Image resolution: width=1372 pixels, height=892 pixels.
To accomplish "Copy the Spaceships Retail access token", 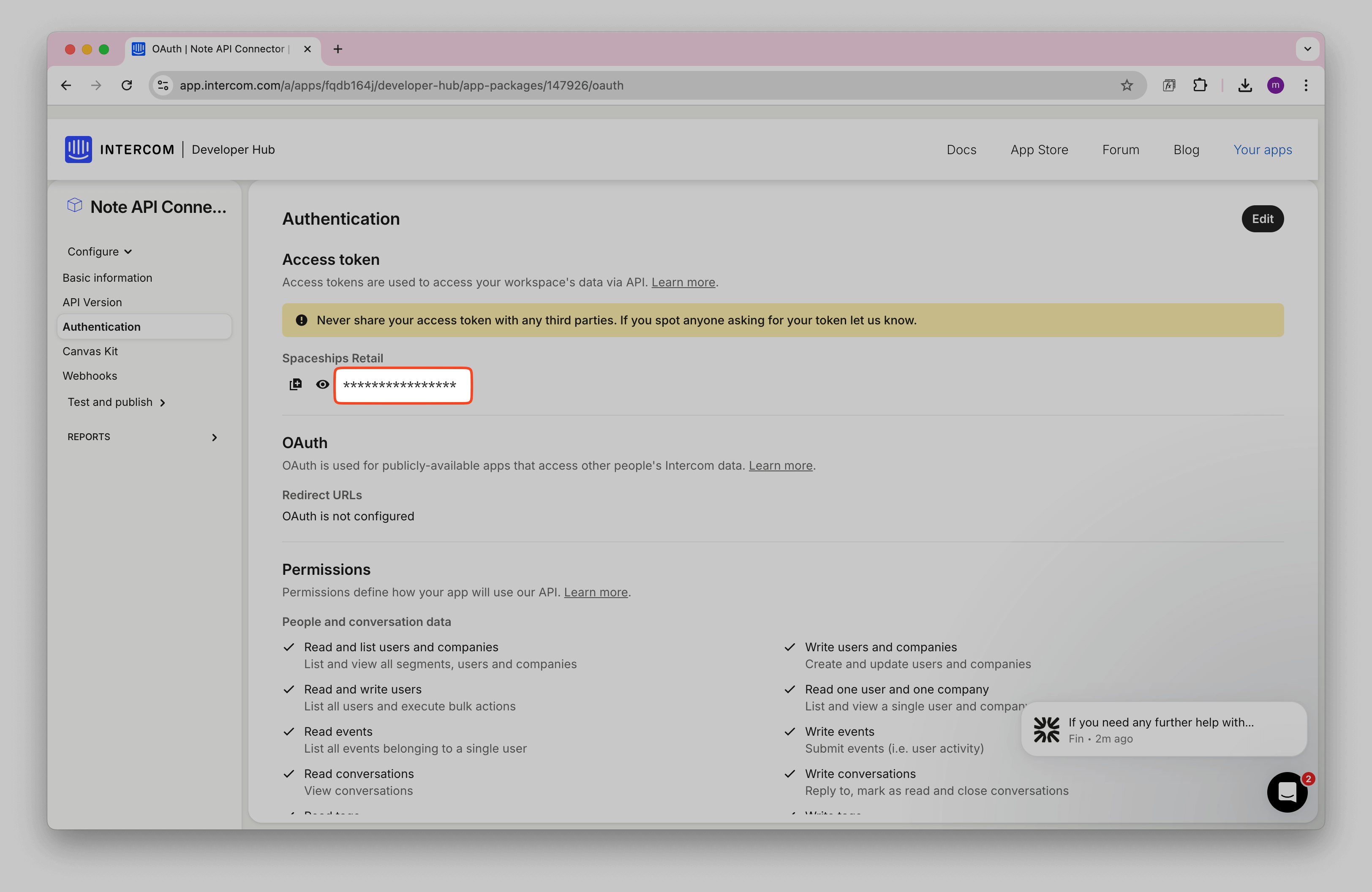I will pos(295,384).
